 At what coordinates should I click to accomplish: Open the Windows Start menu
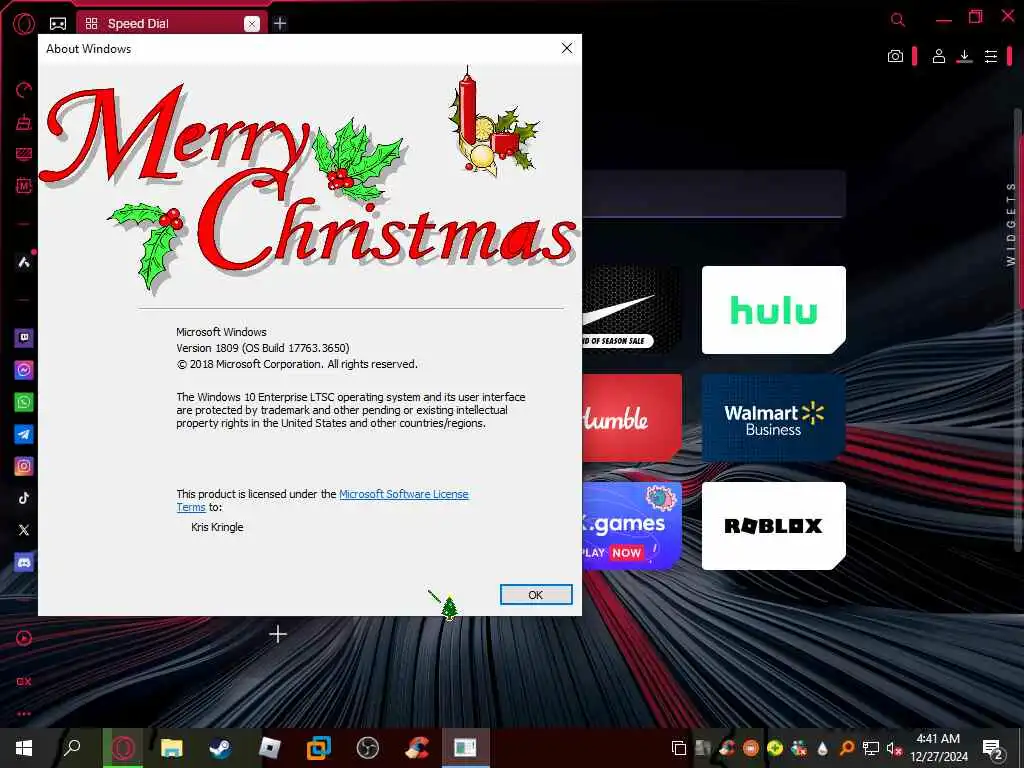24,748
